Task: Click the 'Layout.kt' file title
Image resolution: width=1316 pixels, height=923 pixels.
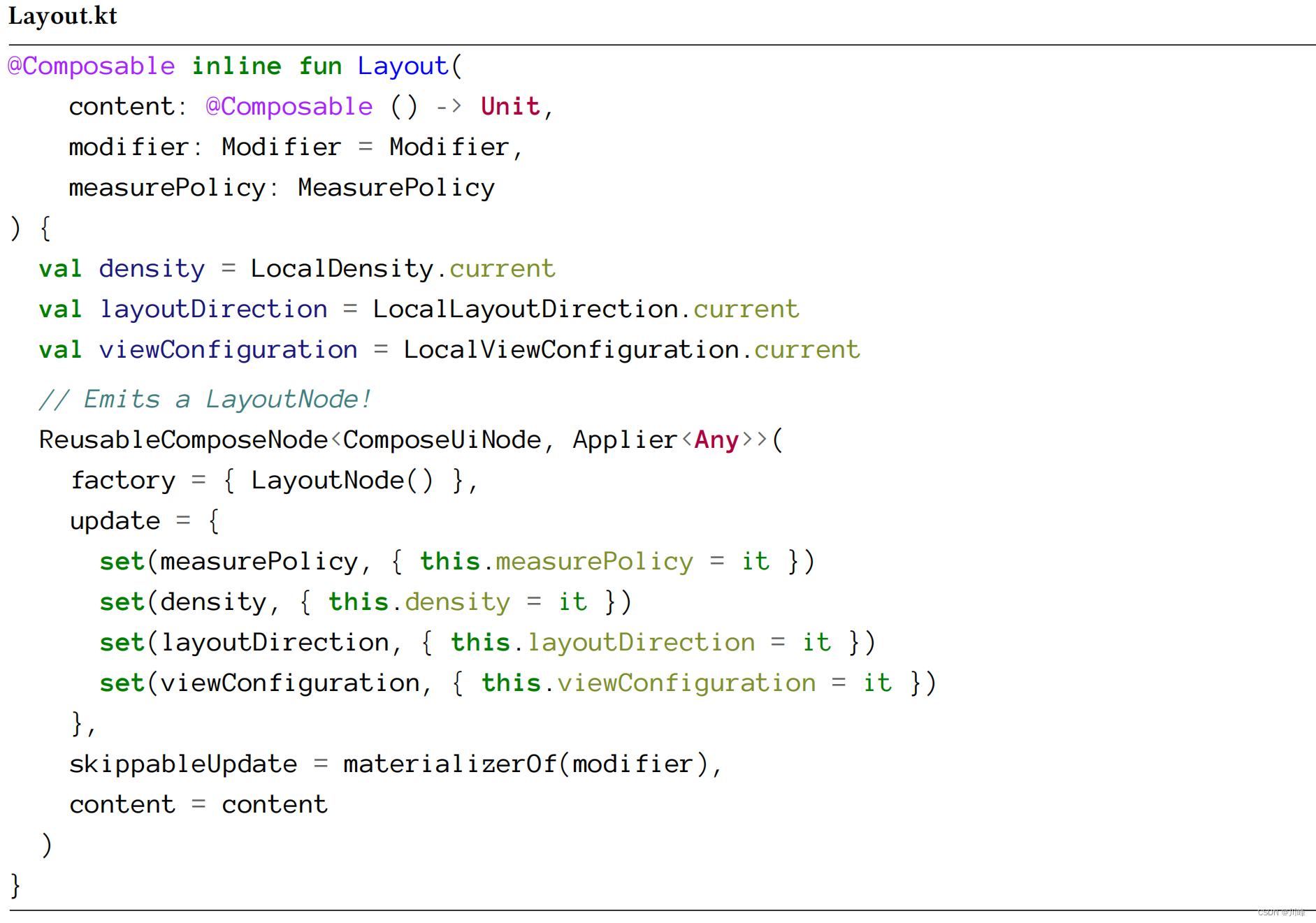Action: [x=62, y=16]
